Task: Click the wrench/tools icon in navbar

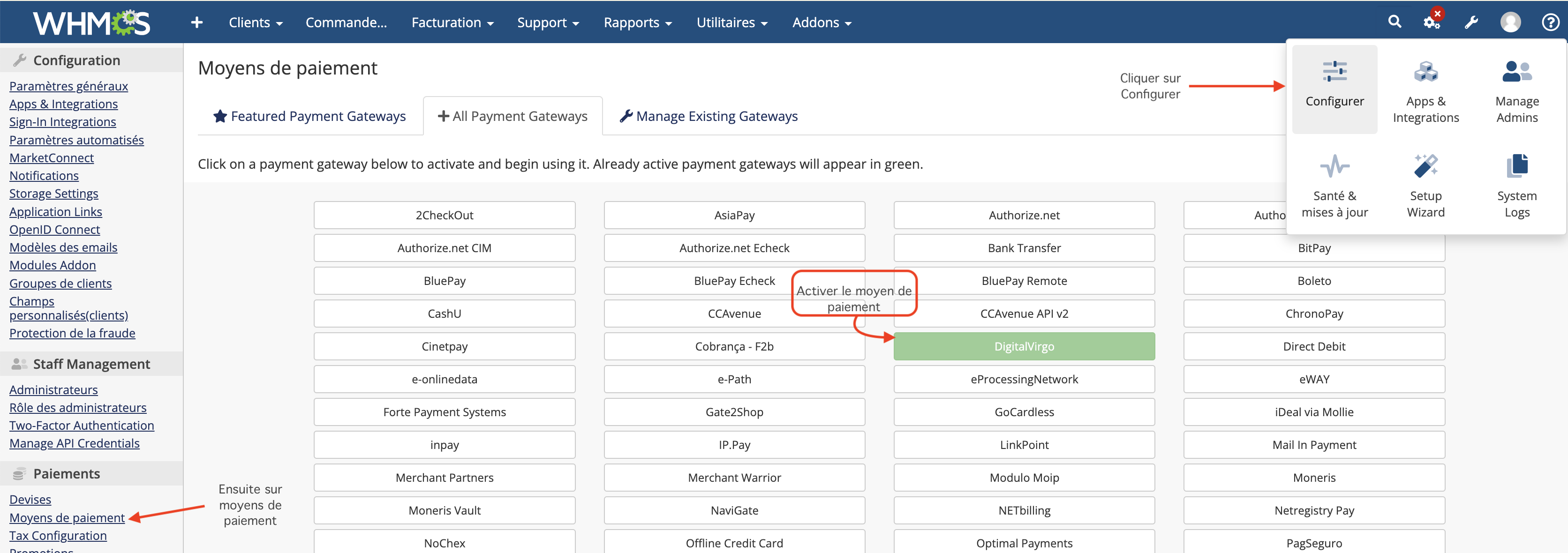Action: point(1470,21)
